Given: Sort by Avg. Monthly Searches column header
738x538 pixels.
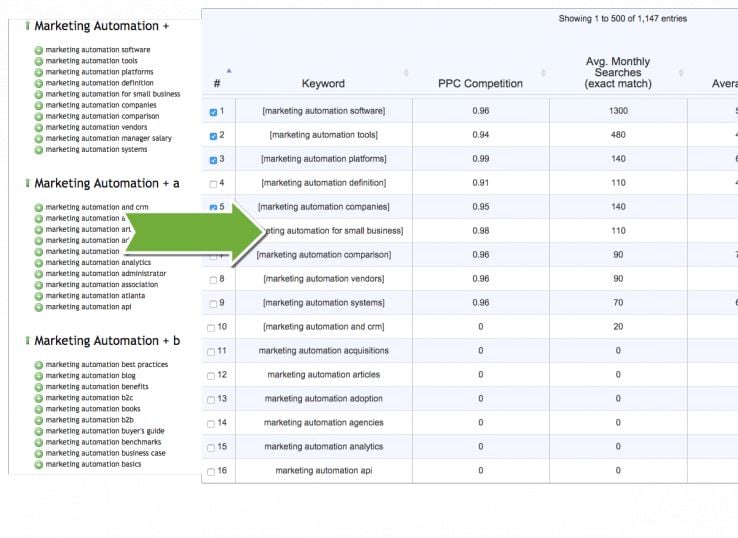Looking at the screenshot, I should (x=617, y=73).
